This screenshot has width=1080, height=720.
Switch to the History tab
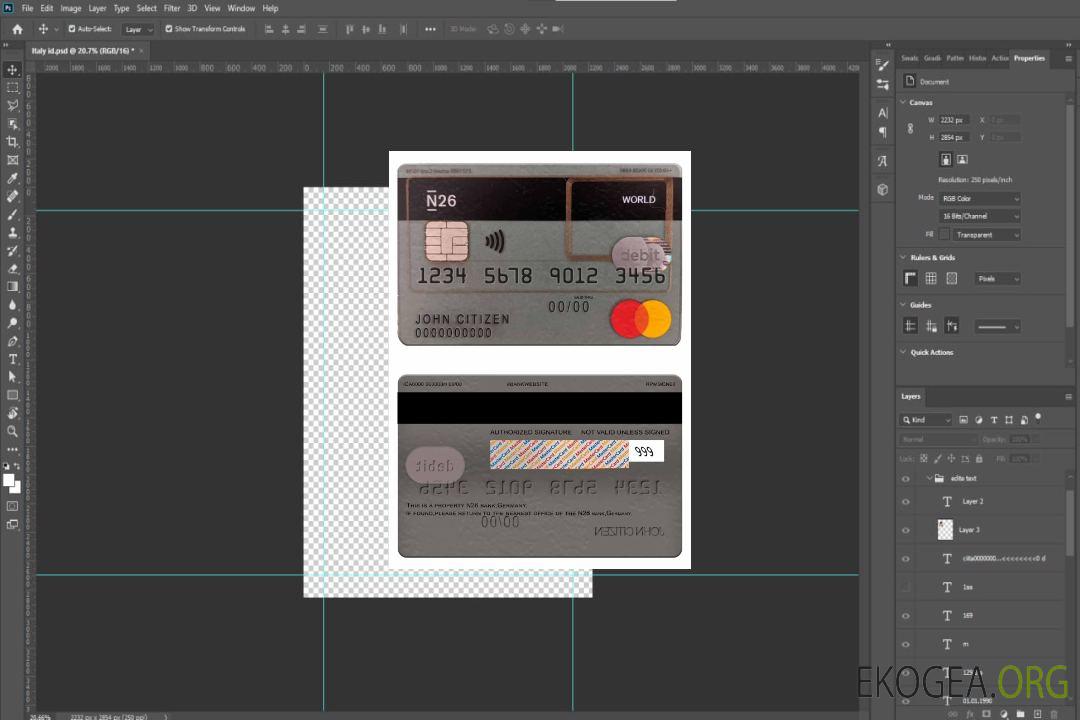point(977,59)
